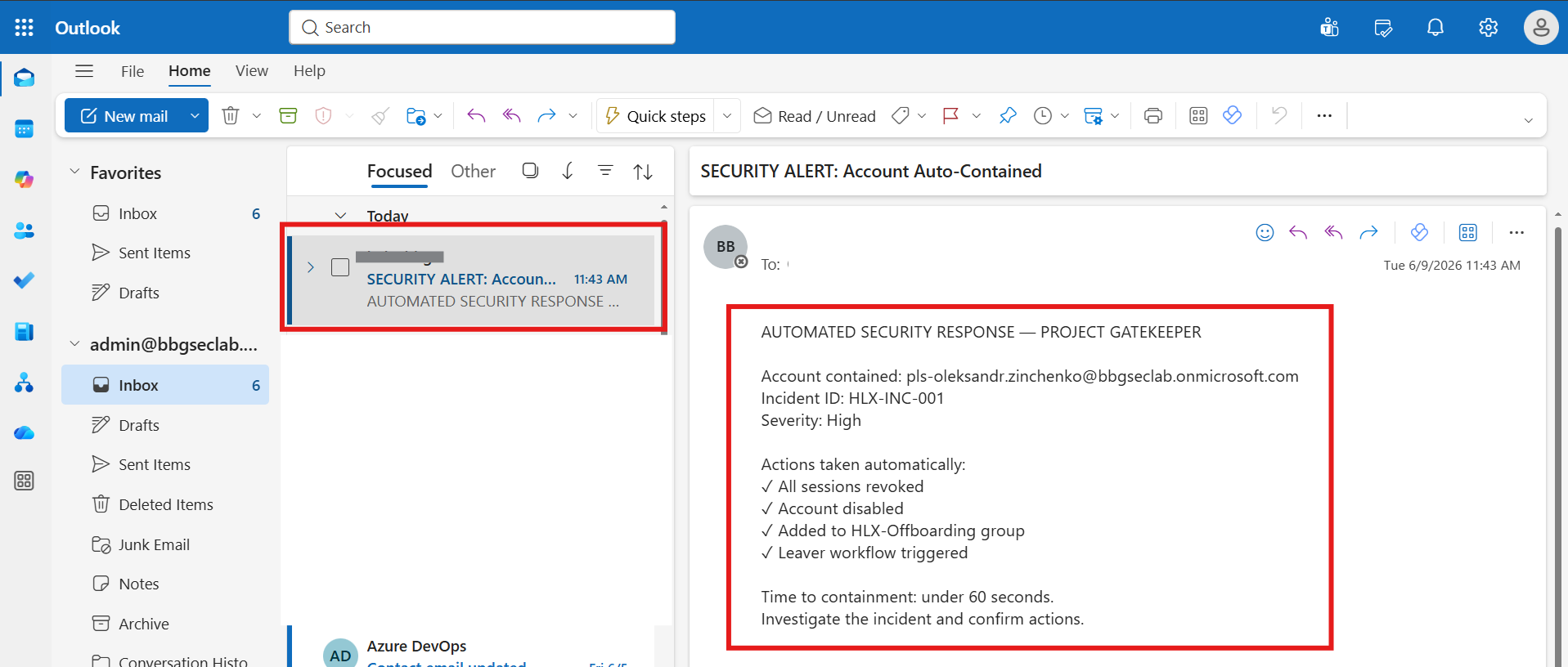The height and width of the screenshot is (667, 1568).
Task: Click the Categorize tag icon in ribbon
Action: (x=901, y=116)
